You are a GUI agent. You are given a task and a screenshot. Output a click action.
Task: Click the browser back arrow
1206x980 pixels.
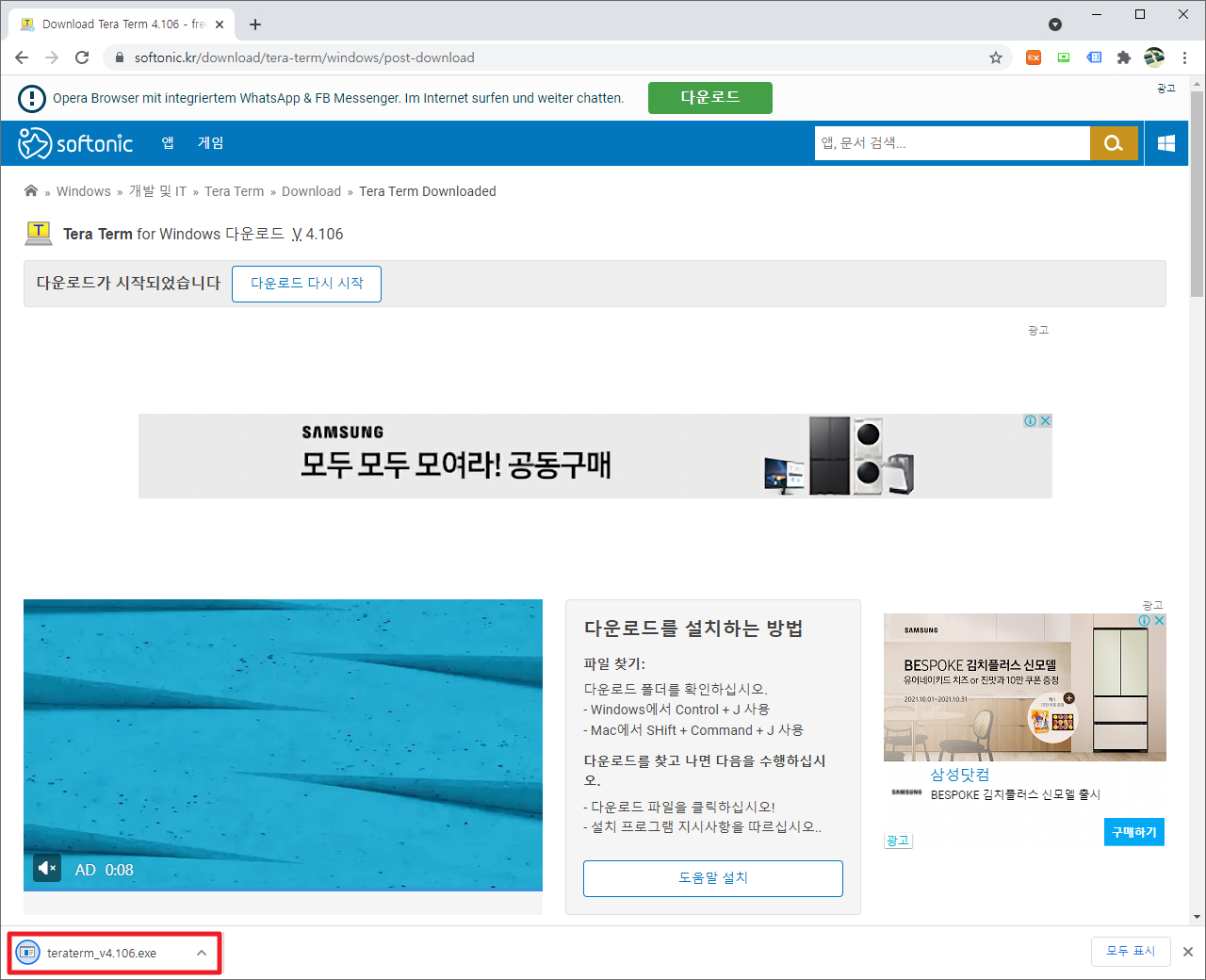tap(22, 57)
